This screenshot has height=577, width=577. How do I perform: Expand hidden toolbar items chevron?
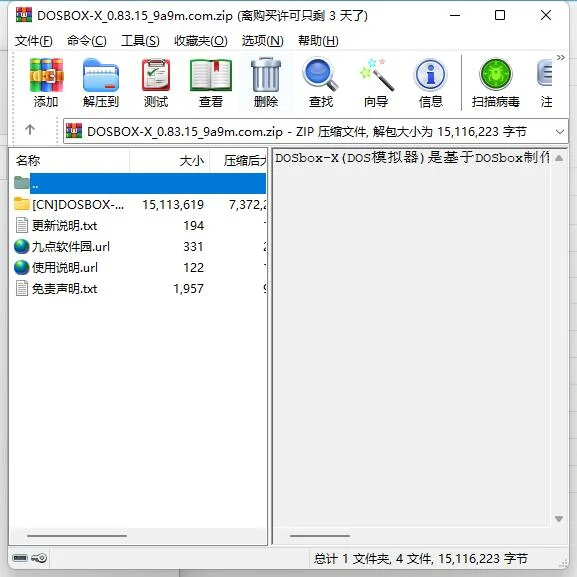[560, 57]
